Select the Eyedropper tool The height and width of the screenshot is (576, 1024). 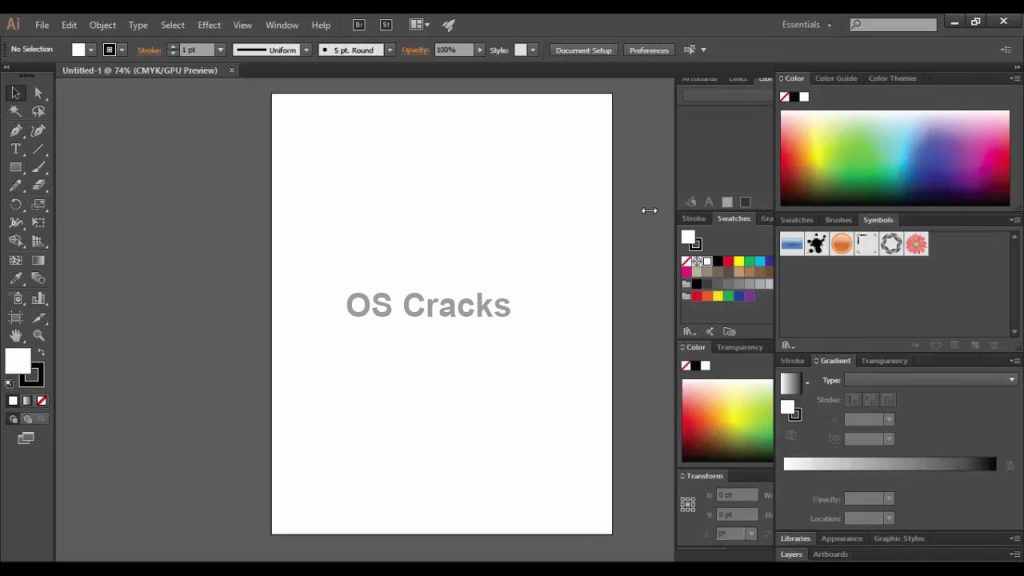pos(16,279)
